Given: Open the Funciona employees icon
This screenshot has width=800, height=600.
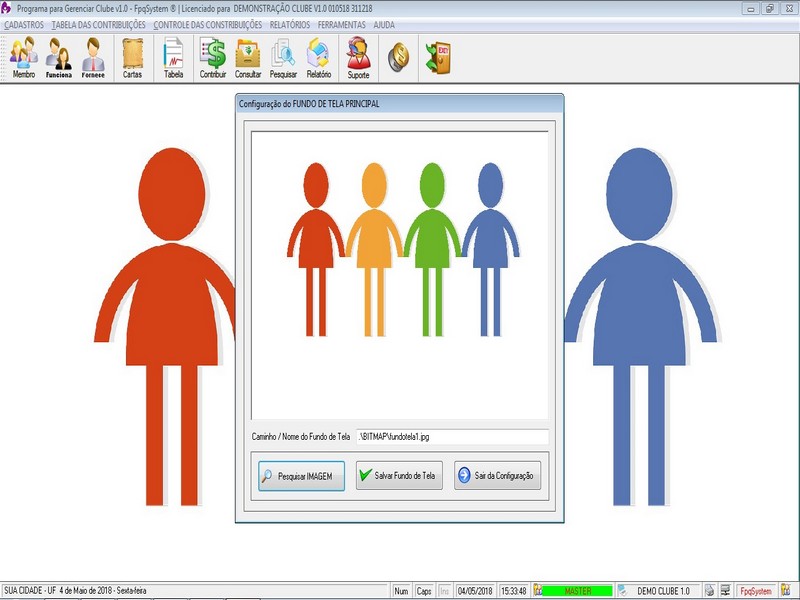Looking at the screenshot, I should pyautogui.click(x=59, y=58).
